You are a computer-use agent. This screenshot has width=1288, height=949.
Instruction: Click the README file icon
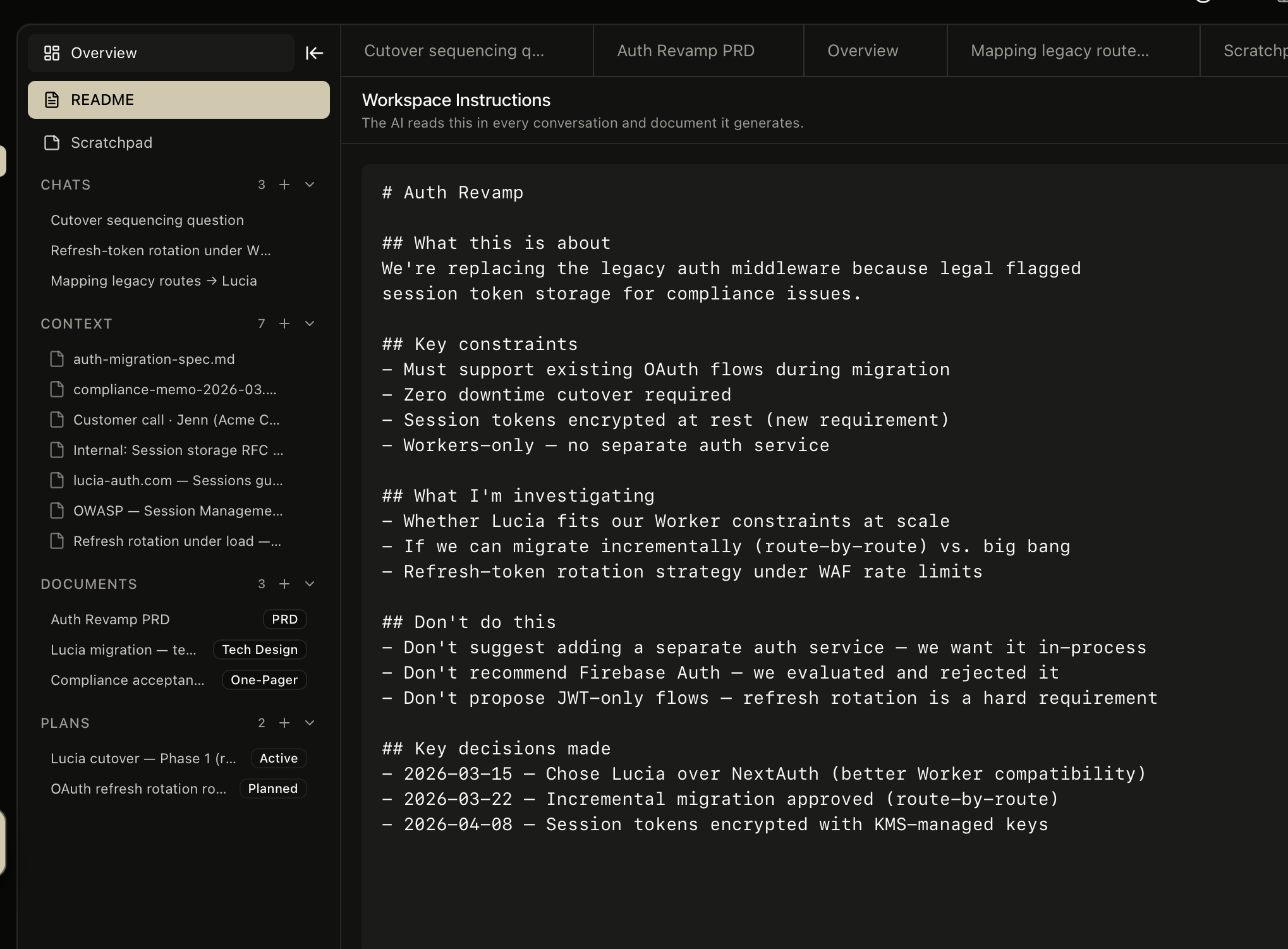coord(51,99)
